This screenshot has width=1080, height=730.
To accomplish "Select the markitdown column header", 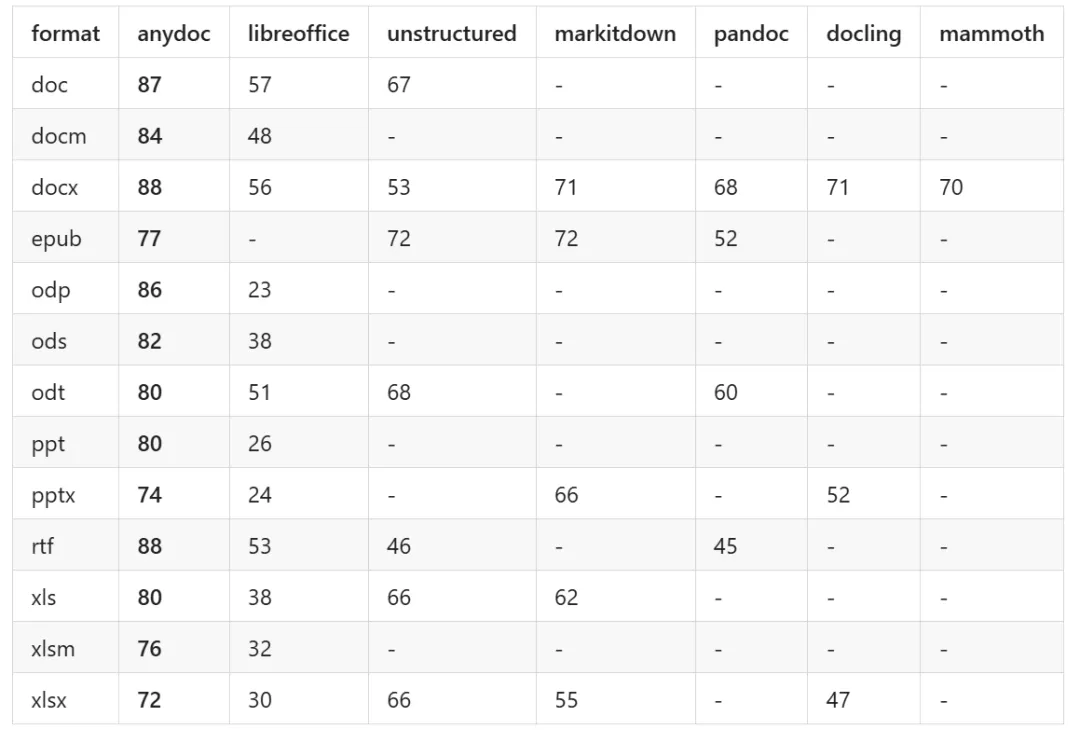I will tap(615, 33).
